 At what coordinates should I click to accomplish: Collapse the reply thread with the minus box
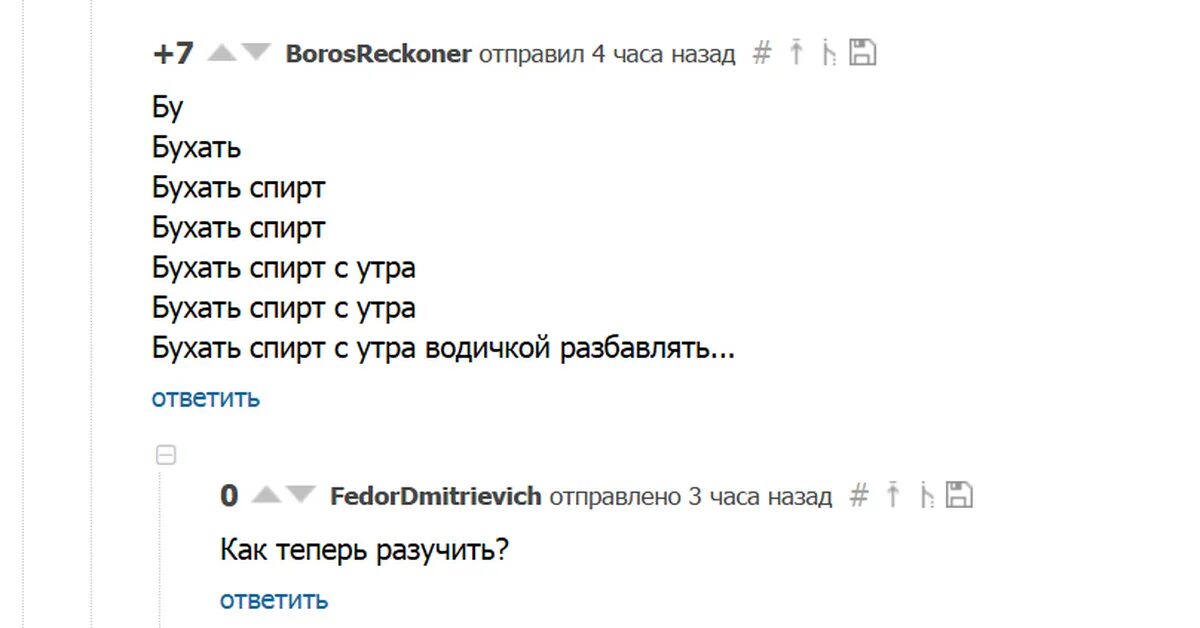[167, 455]
